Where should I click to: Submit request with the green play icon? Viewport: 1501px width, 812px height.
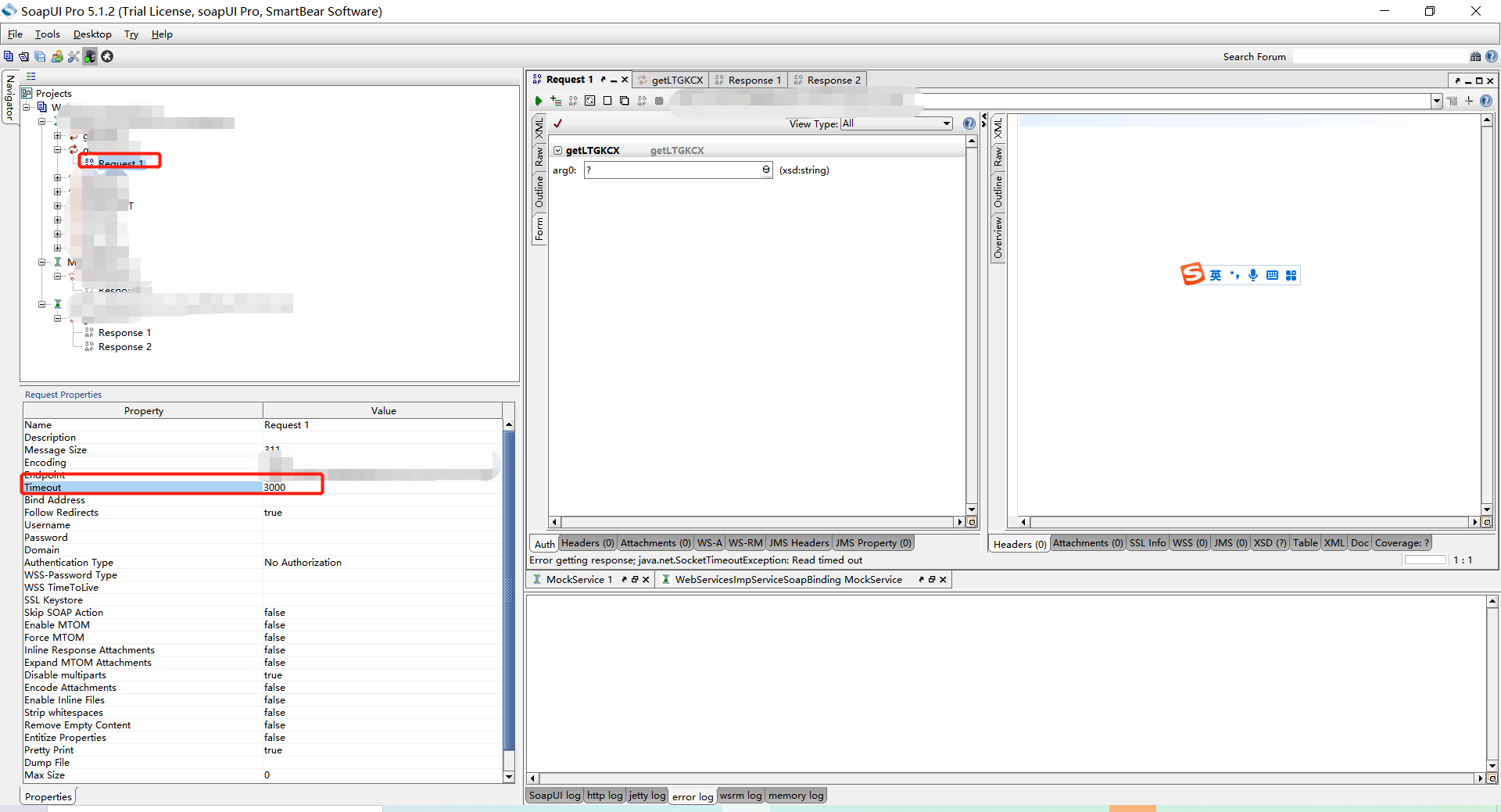point(538,101)
